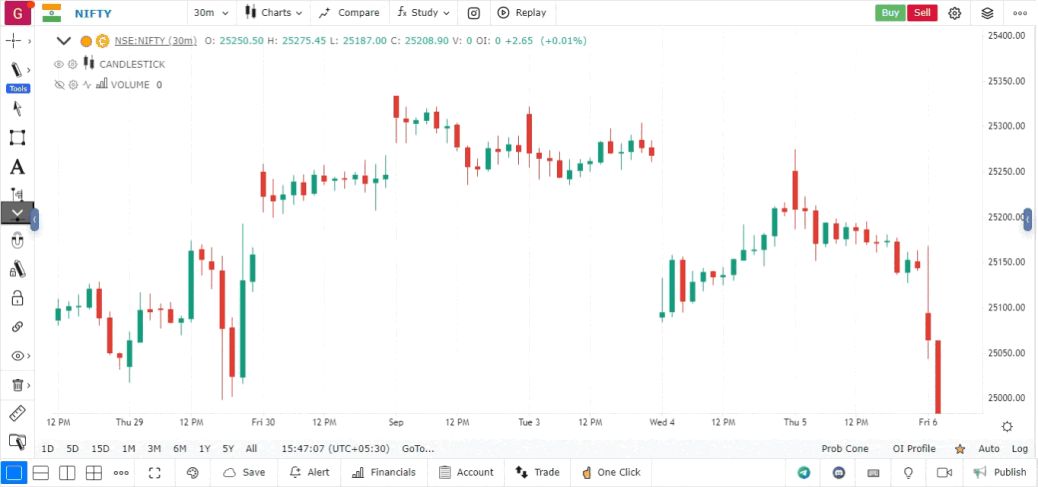Viewport: 1038px width, 487px height.
Task: Switch to the 1Y time range
Action: coord(204,449)
